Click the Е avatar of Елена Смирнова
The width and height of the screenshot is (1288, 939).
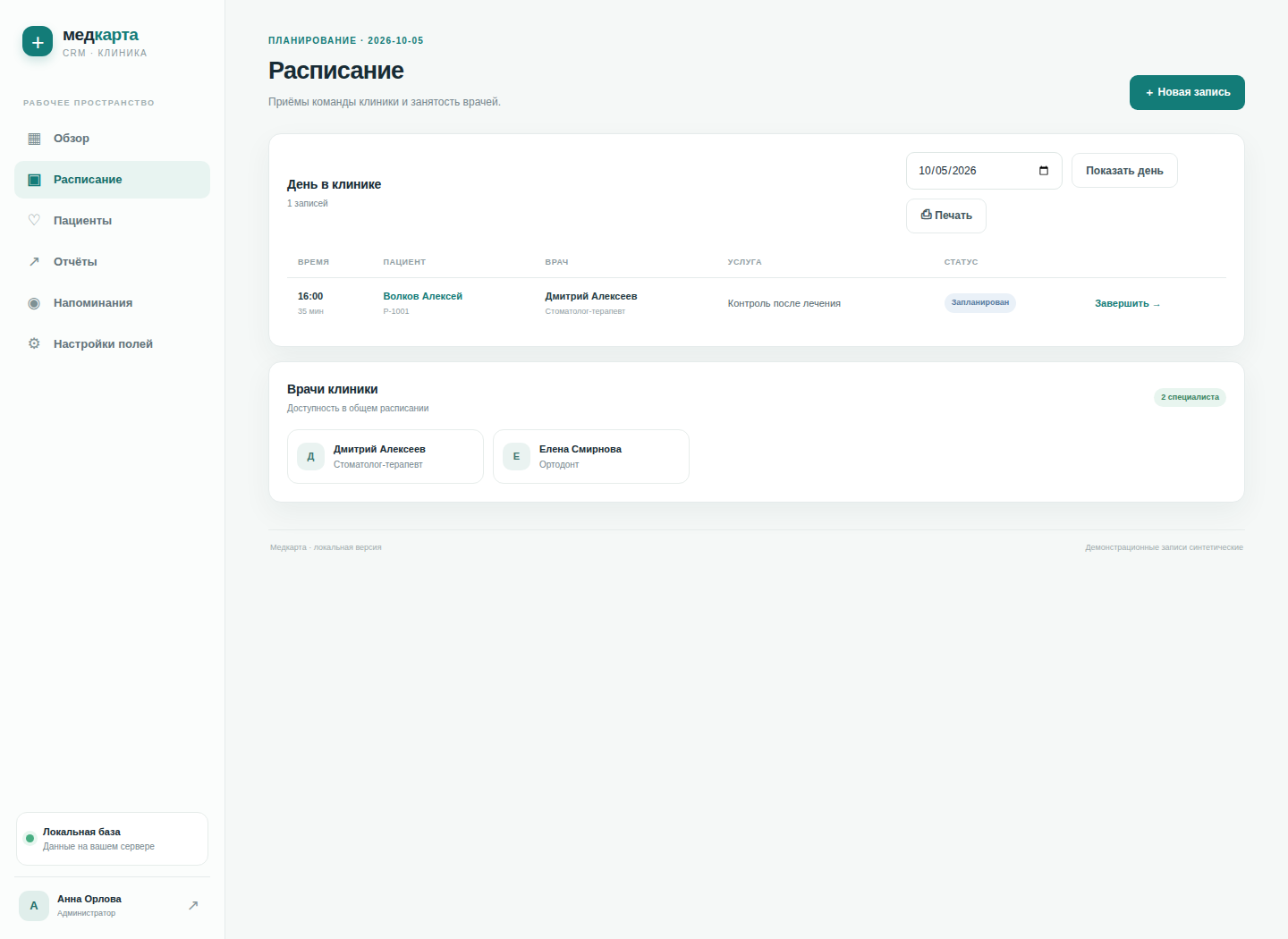coord(516,457)
